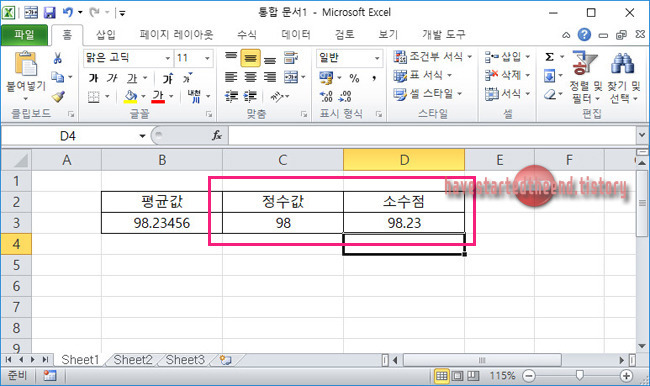Open the number format dropdown 일반
650x386 pixels.
[x=377, y=58]
